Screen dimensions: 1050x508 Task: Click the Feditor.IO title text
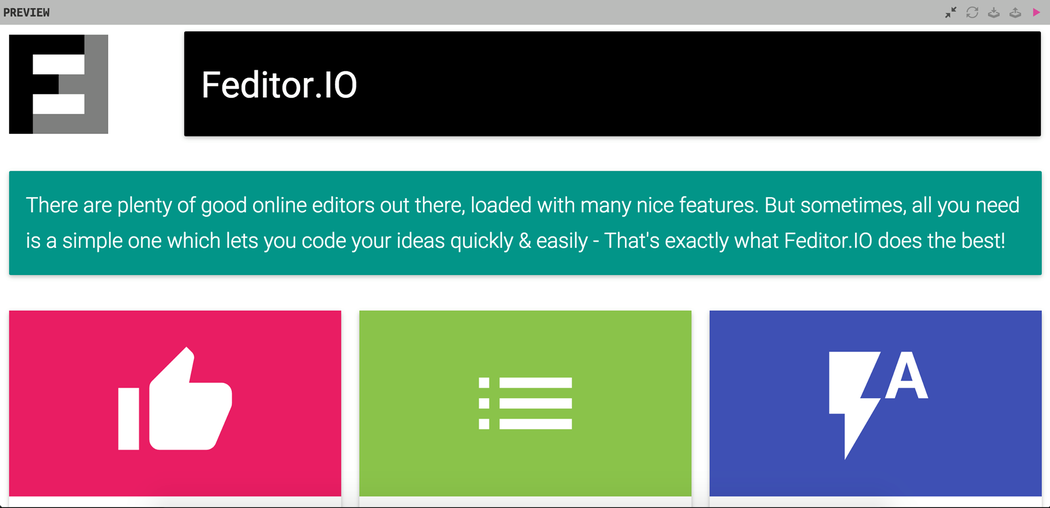tap(279, 85)
